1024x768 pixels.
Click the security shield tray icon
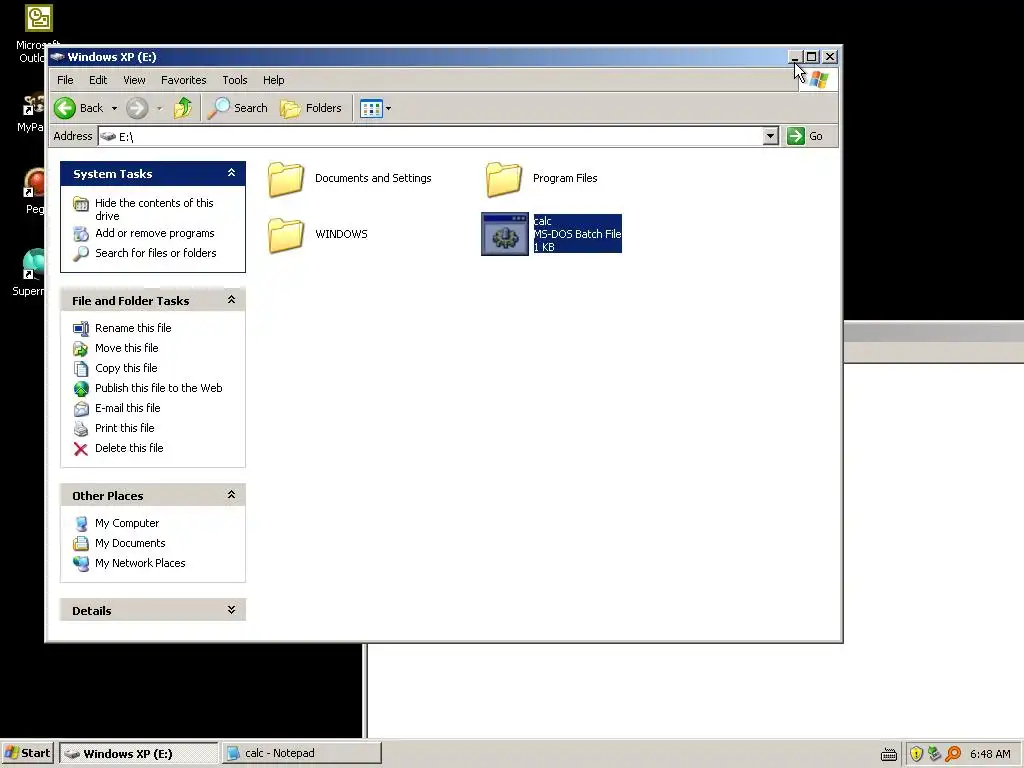coord(916,754)
